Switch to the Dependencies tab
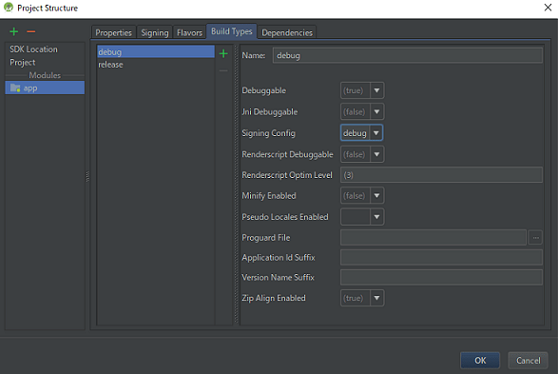558x374 pixels. coord(287,32)
